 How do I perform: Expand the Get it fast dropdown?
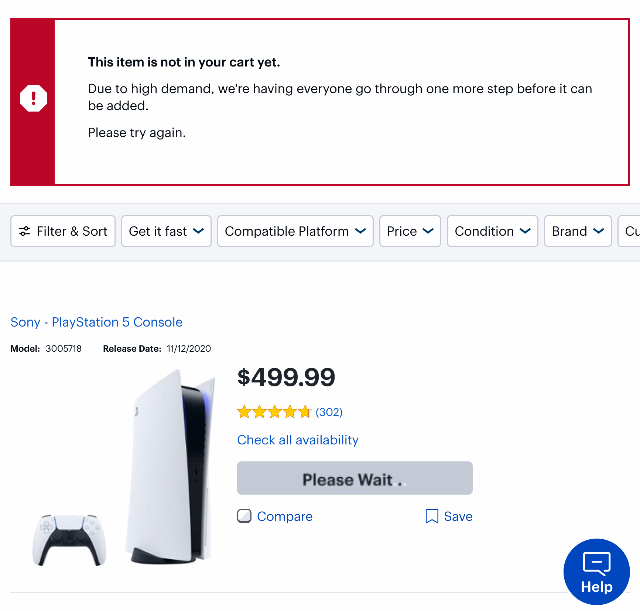pyautogui.click(x=167, y=231)
